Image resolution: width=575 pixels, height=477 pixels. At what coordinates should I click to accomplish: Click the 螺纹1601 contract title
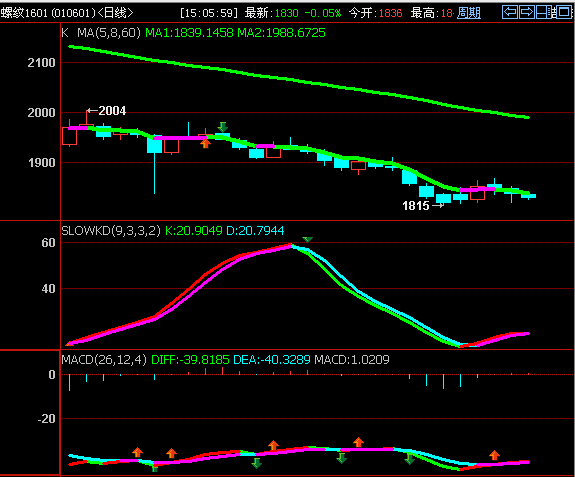tap(24, 13)
